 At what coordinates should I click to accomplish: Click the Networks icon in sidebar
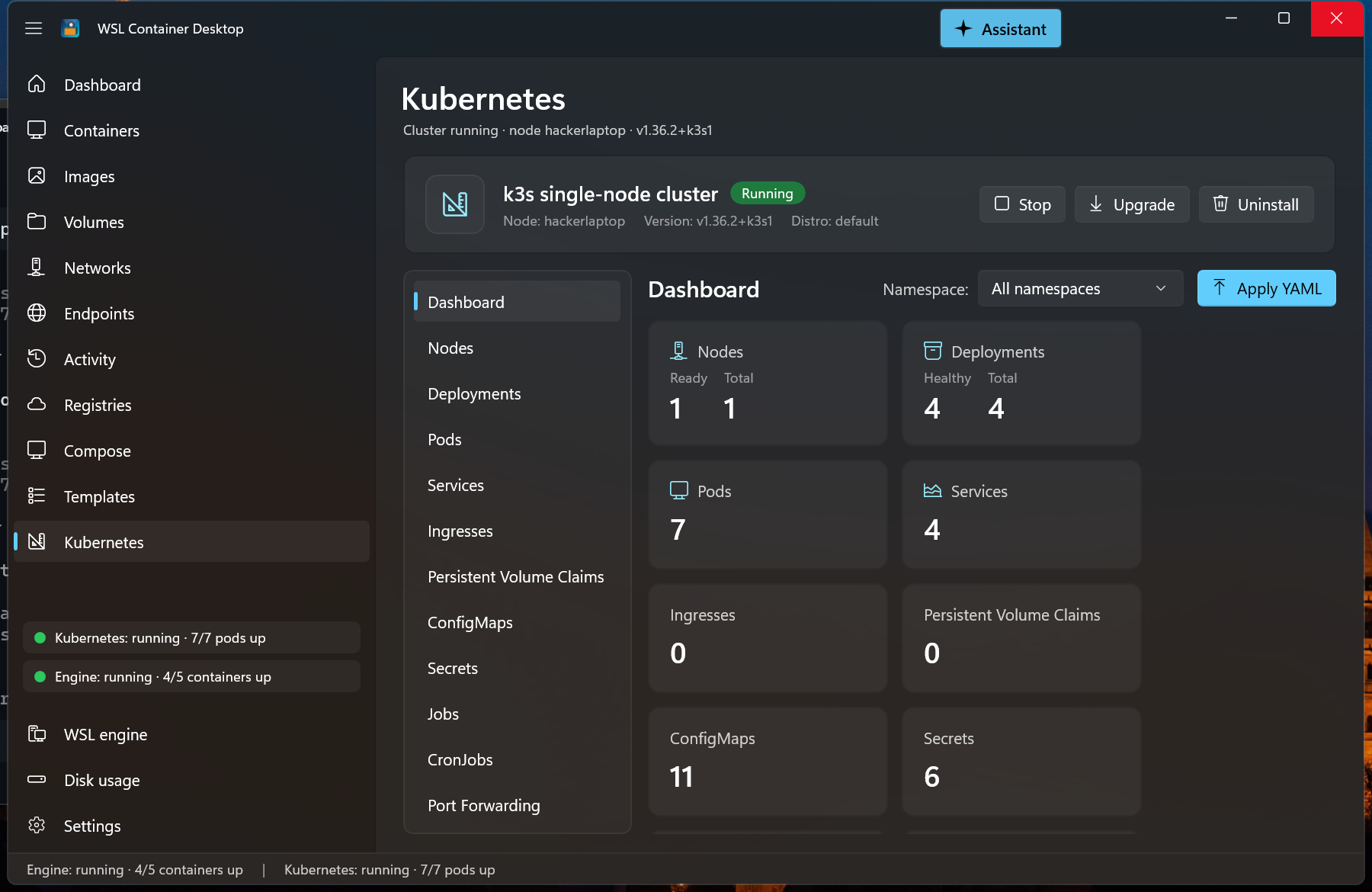[x=37, y=267]
